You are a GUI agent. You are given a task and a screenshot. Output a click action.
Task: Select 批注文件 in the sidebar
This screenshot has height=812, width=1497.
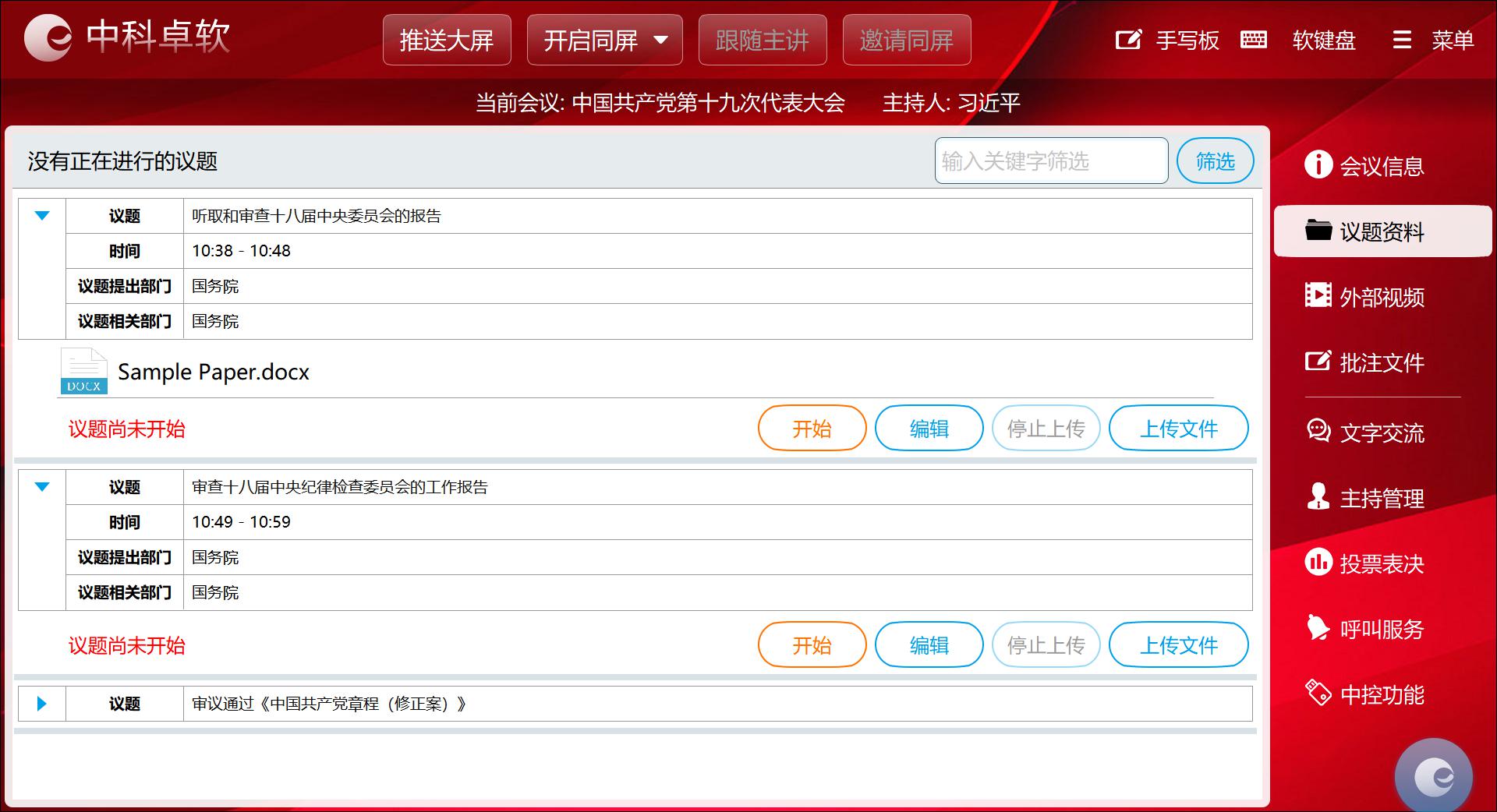click(1382, 362)
